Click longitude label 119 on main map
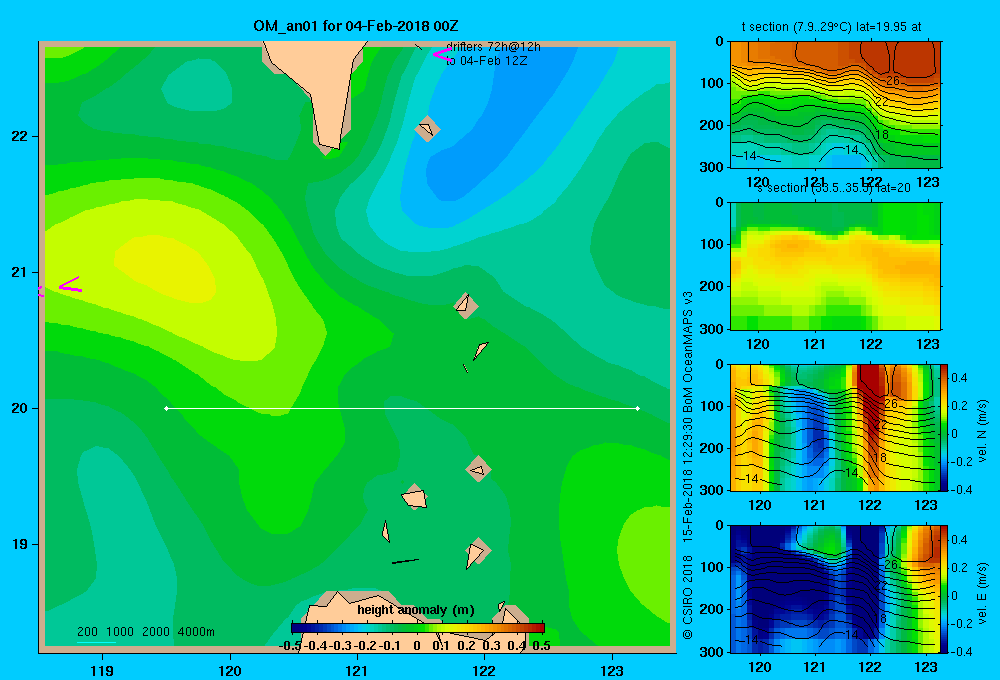Viewport: 1000px width, 680px height. point(102,670)
